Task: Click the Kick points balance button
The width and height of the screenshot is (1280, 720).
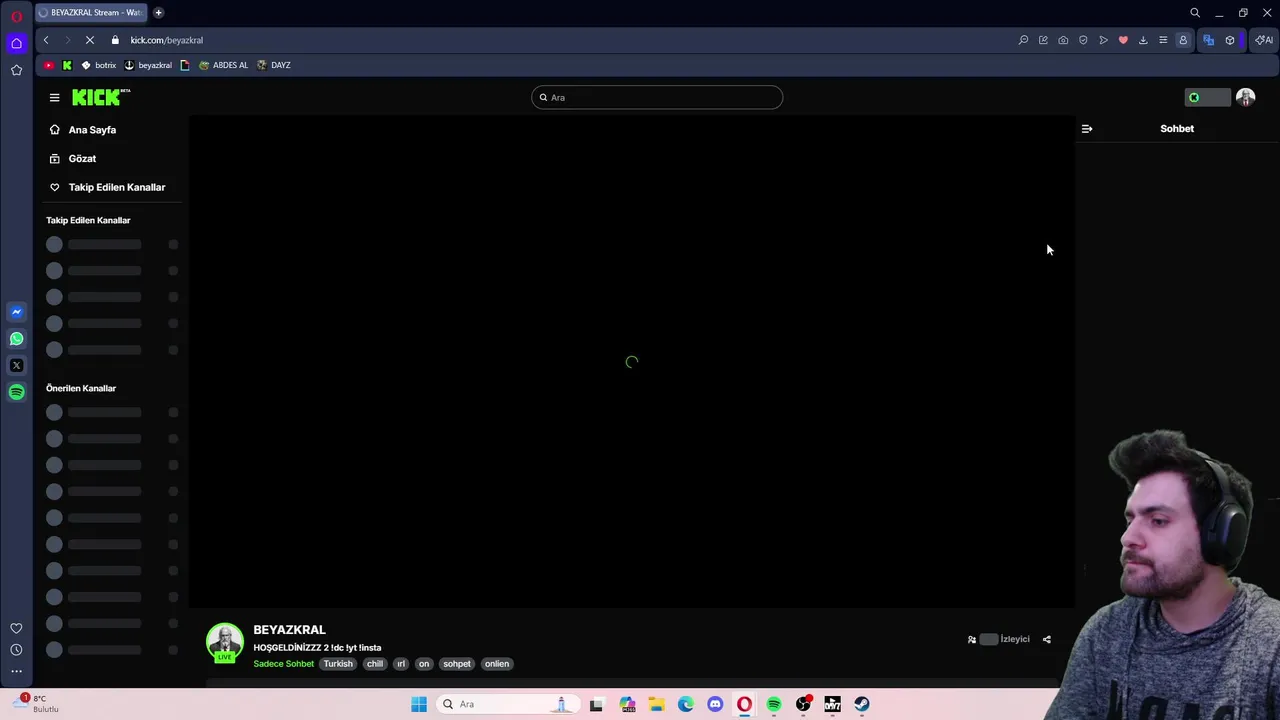Action: tap(1206, 97)
